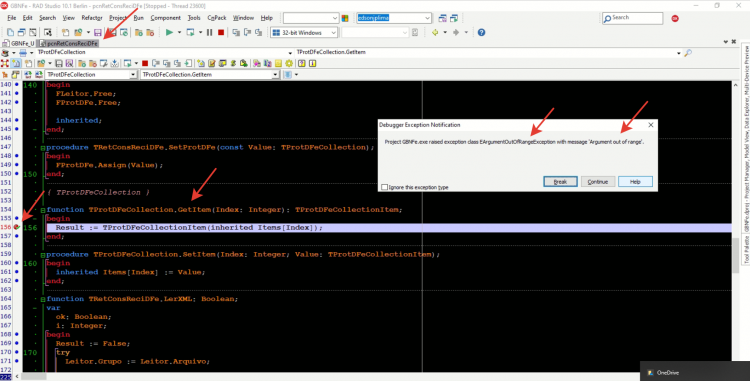The width and height of the screenshot is (750, 381).
Task: Open the Tools menu
Action: [194, 18]
